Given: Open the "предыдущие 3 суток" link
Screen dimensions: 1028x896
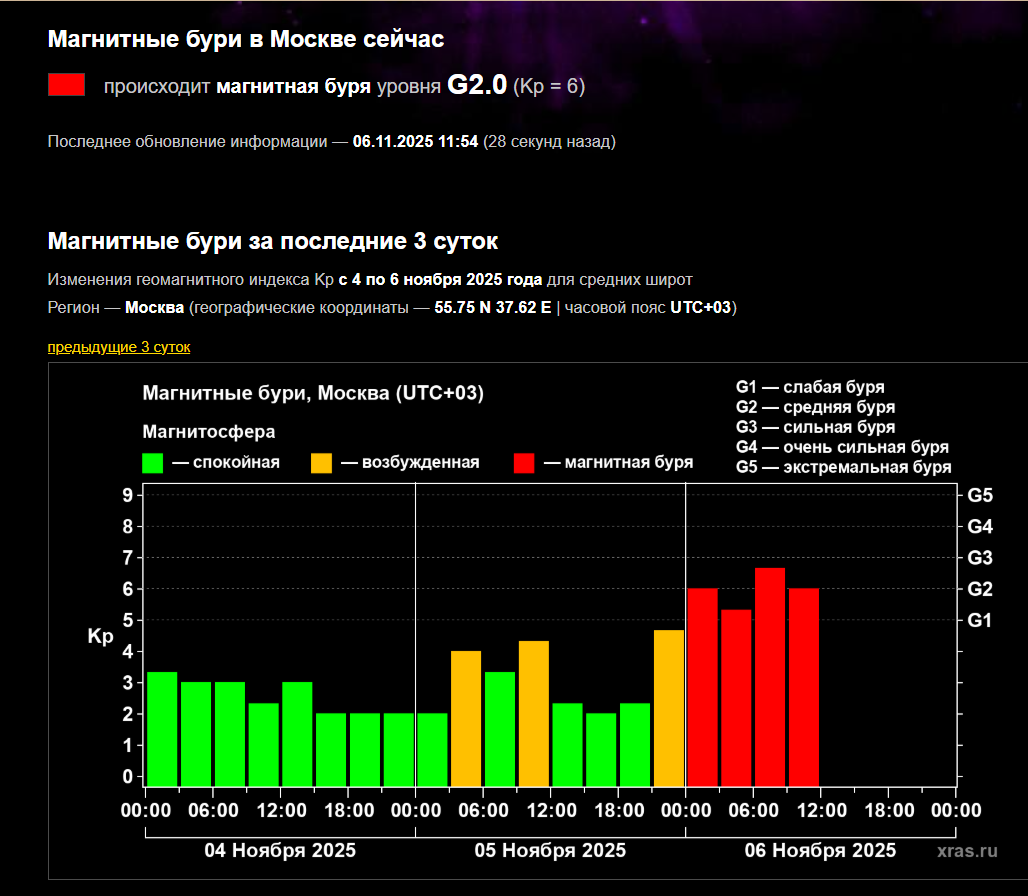Looking at the screenshot, I should 118,347.
